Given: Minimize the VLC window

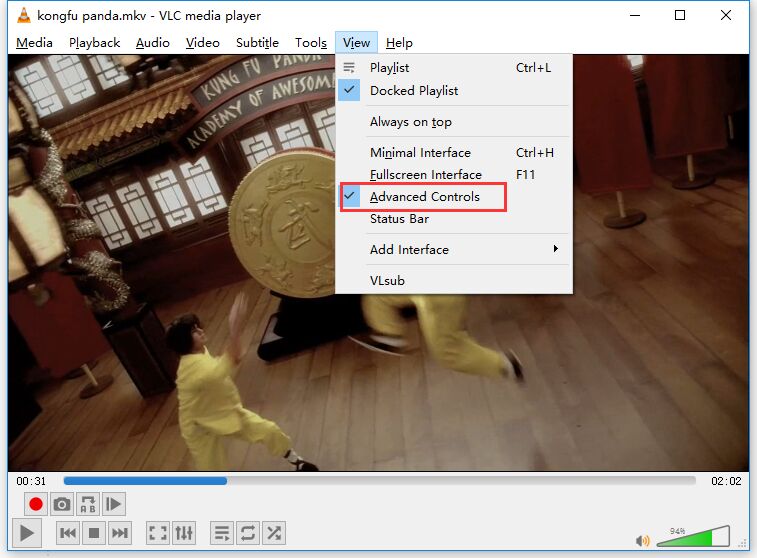Looking at the screenshot, I should [x=635, y=15].
